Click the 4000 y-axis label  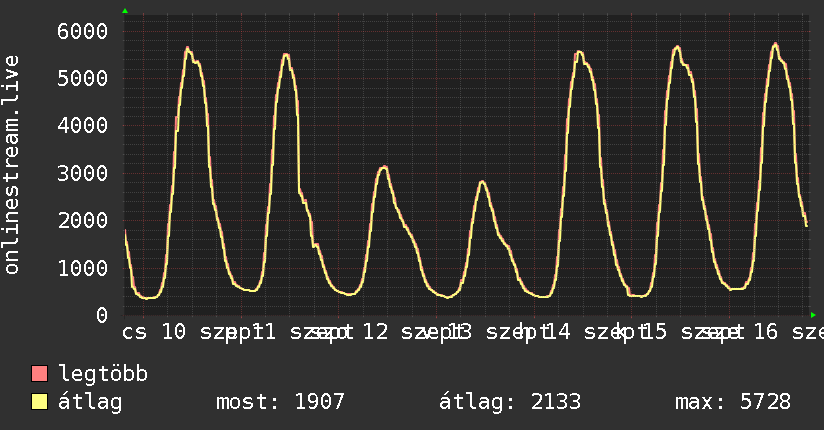coord(83,125)
